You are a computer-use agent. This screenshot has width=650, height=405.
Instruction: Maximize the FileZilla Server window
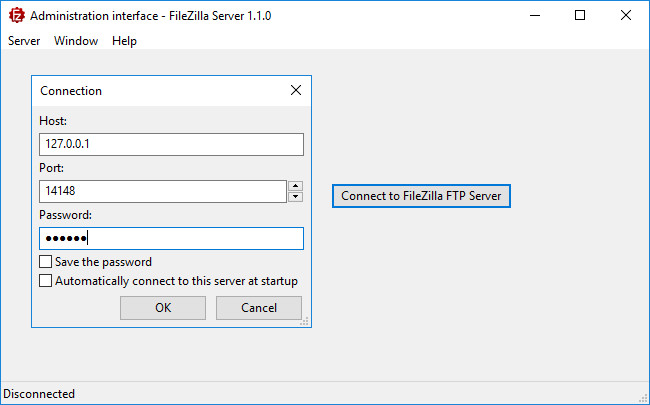point(580,16)
